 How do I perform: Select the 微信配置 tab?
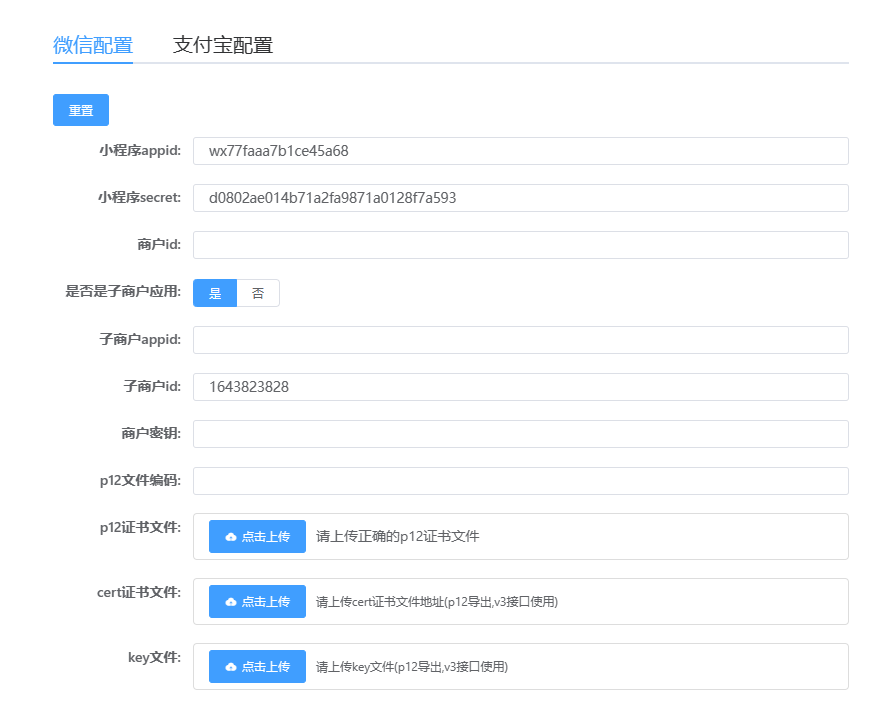coord(93,45)
